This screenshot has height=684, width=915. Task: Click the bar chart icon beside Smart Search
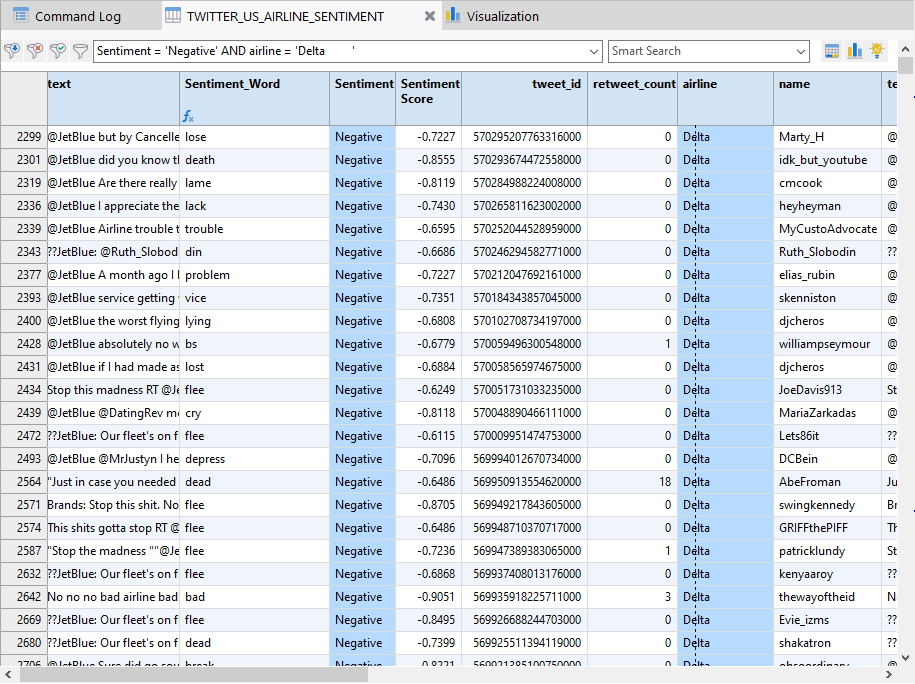854,51
